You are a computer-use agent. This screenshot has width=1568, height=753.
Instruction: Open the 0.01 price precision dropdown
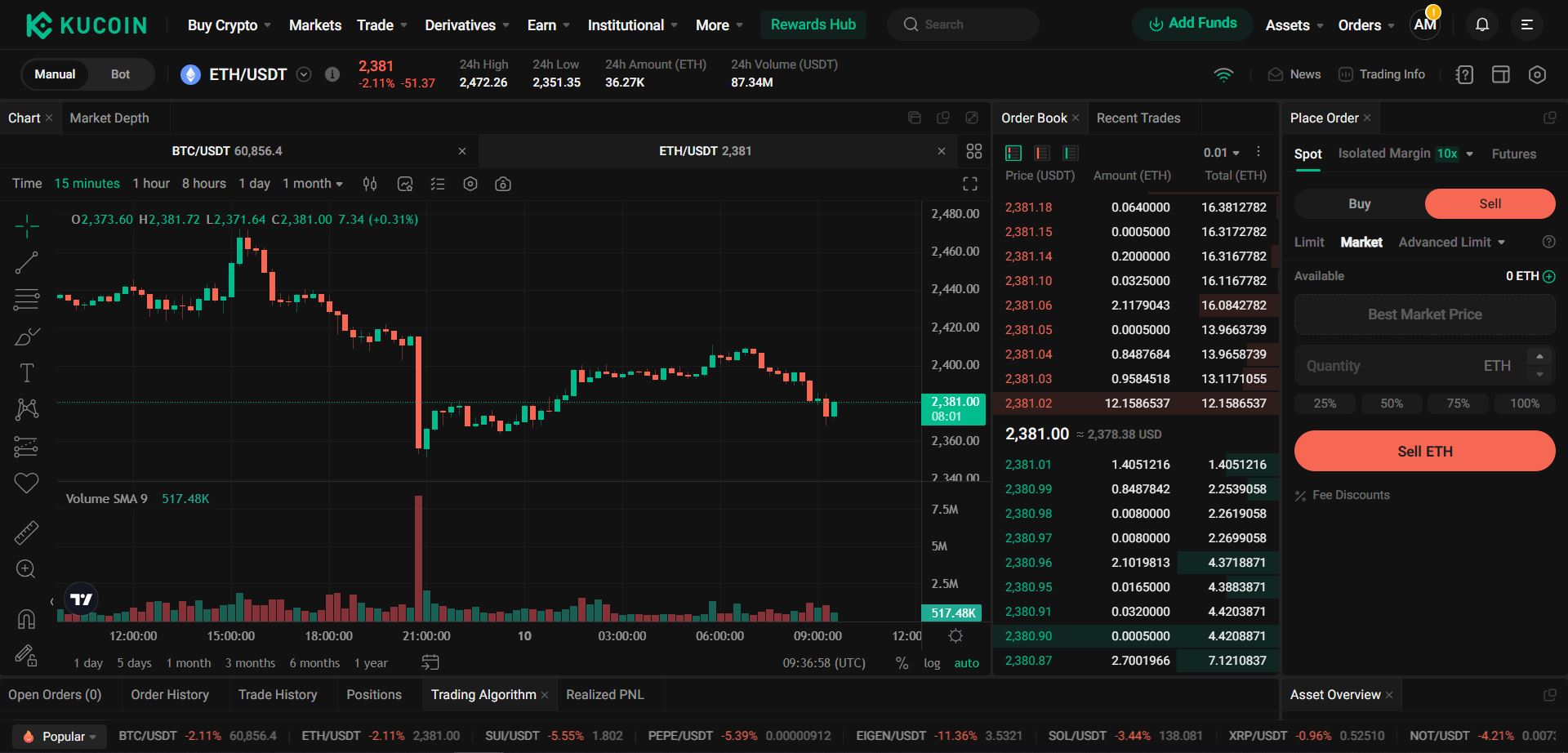tap(1221, 153)
